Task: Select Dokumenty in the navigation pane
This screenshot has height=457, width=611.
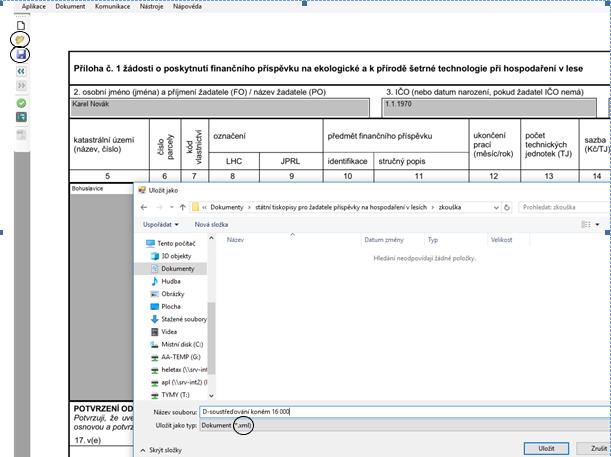Action: [171, 269]
